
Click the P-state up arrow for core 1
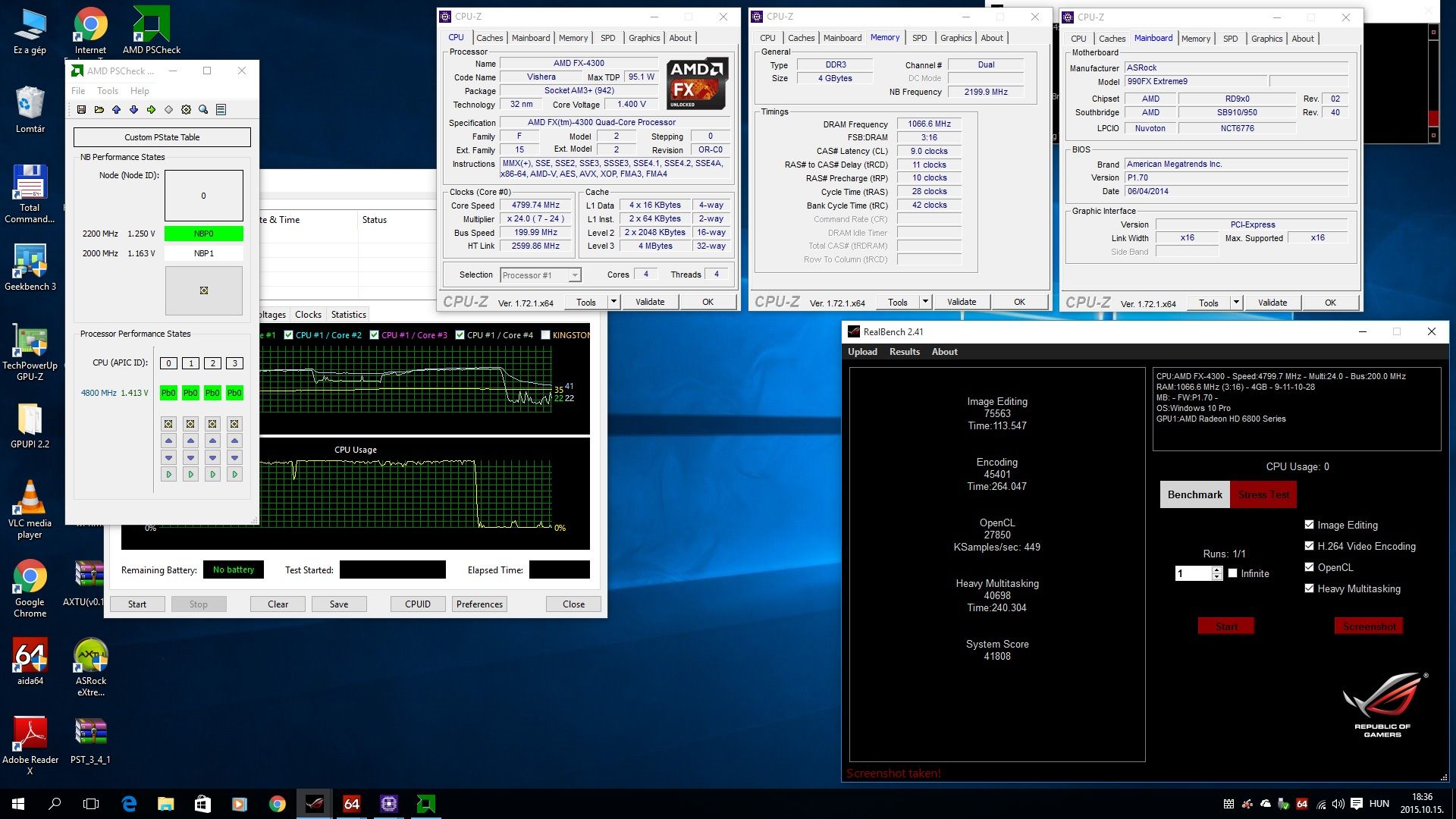190,441
